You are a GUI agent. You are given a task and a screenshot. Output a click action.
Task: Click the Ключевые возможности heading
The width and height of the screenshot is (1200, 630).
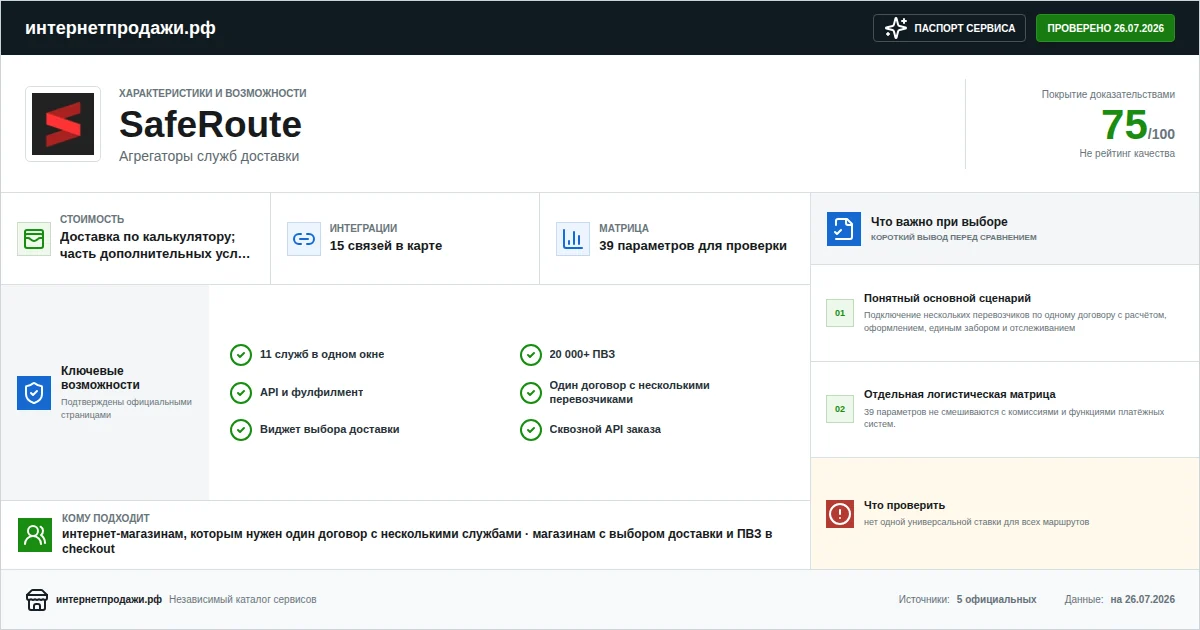[x=100, y=378]
